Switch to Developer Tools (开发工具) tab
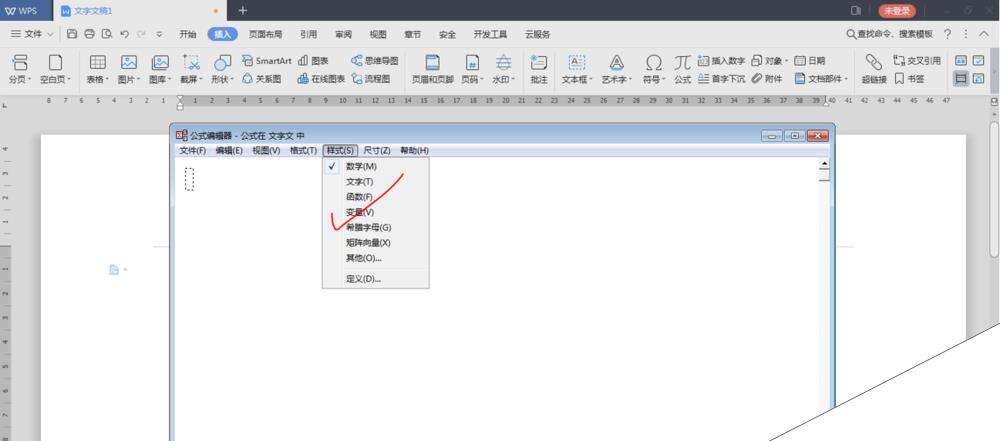The width and height of the screenshot is (1000, 441). tap(490, 34)
